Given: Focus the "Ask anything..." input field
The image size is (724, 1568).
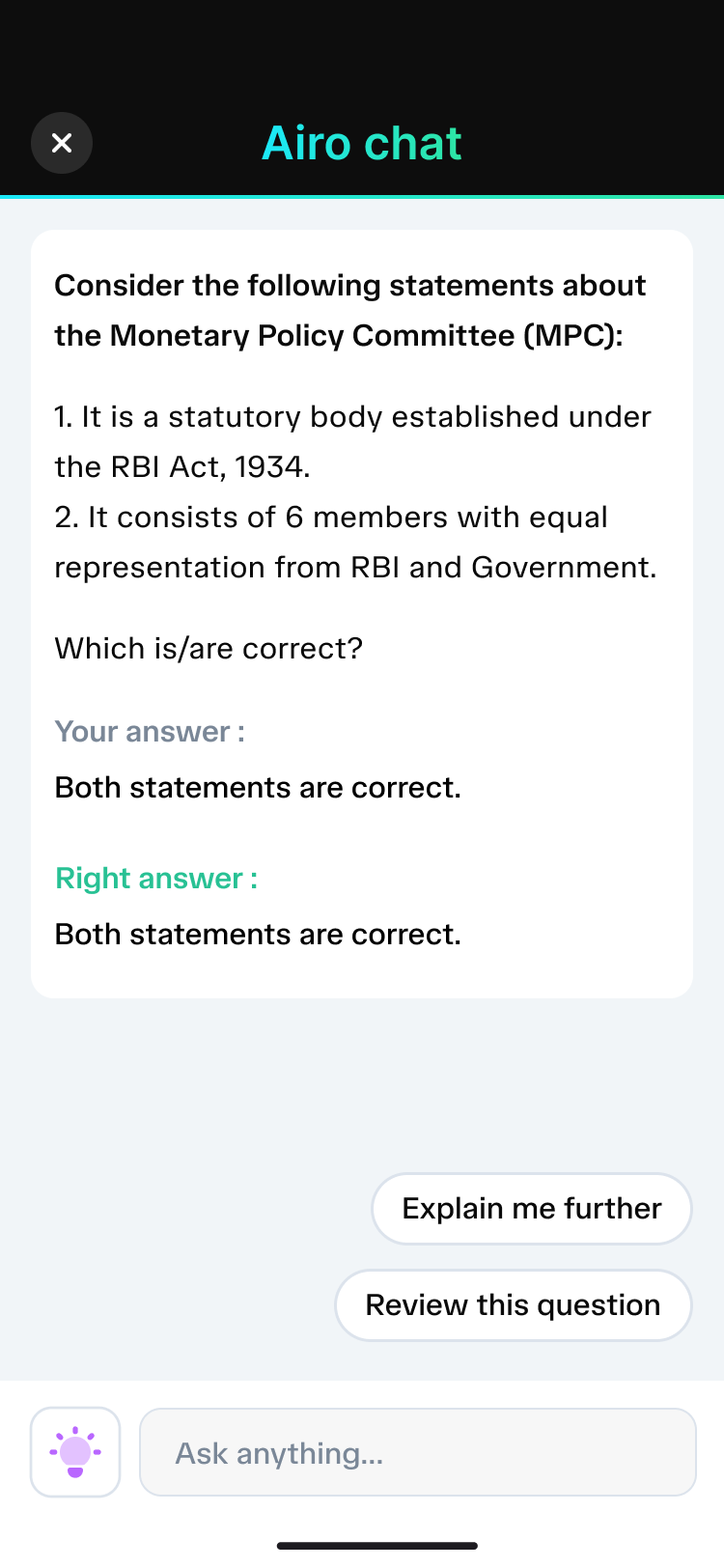Looking at the screenshot, I should coord(417,1452).
